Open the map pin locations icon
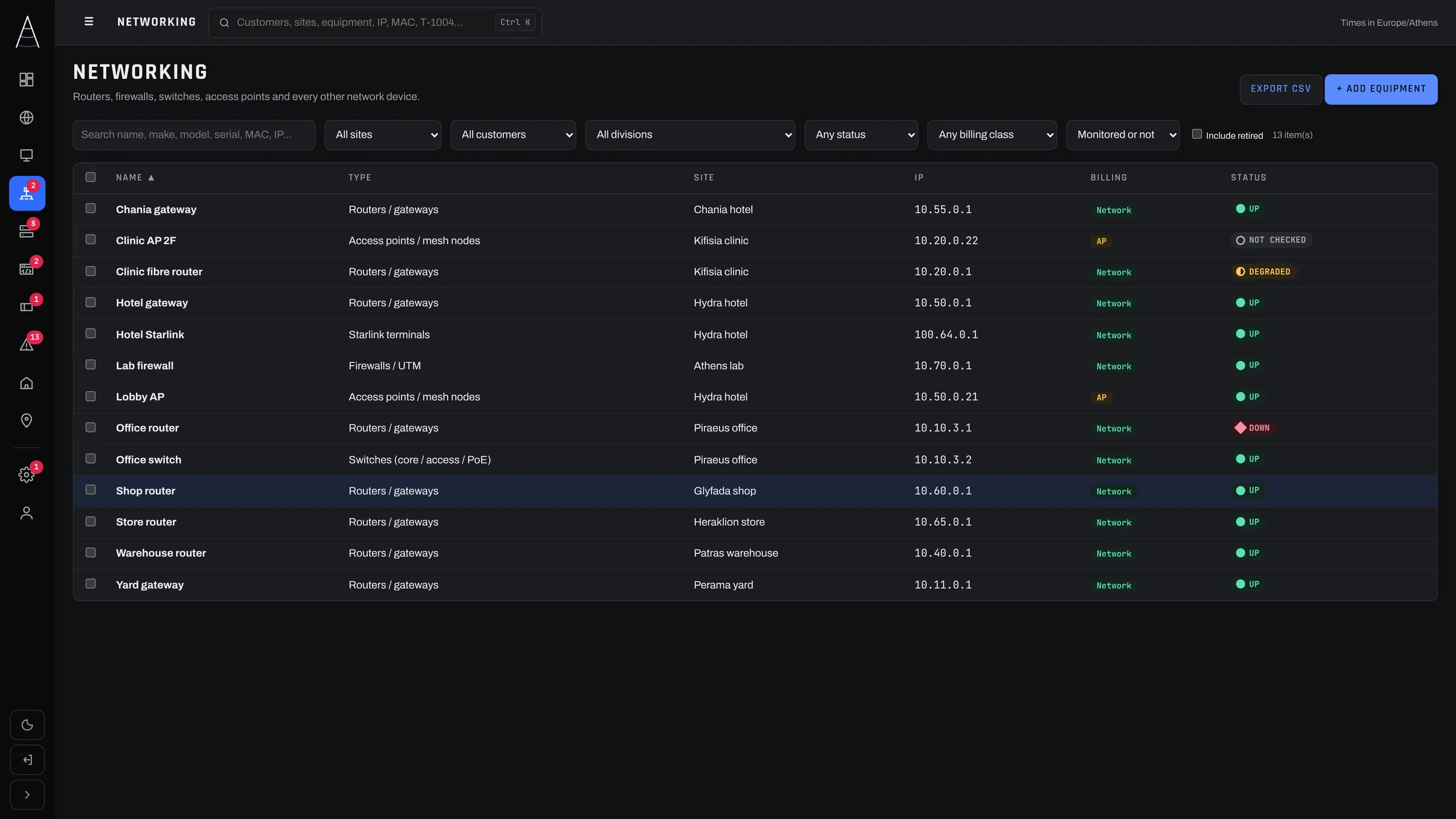Screen dimensions: 1456x819 [27, 420]
